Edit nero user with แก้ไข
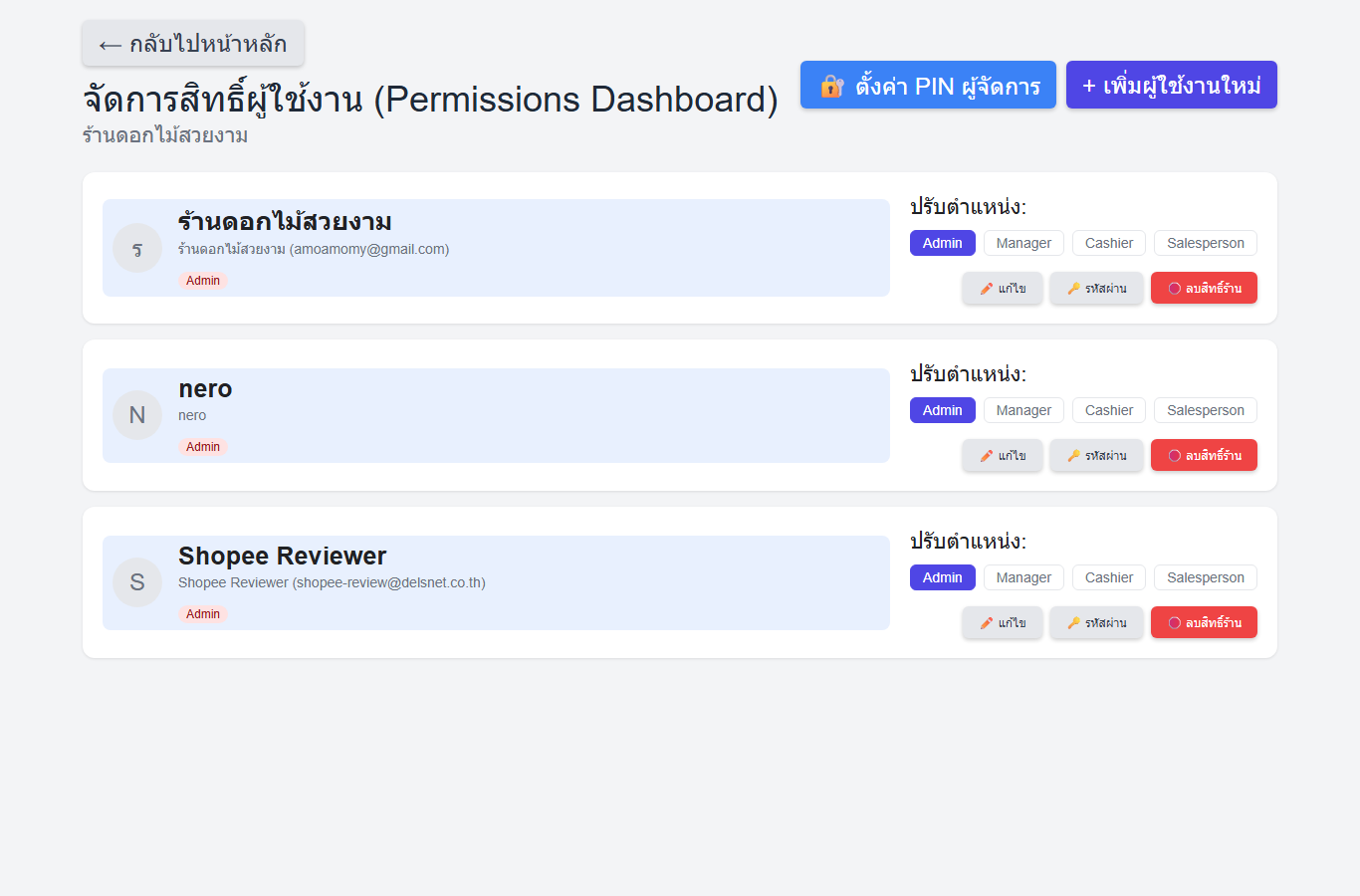Viewport: 1360px width, 896px height. (x=1003, y=455)
